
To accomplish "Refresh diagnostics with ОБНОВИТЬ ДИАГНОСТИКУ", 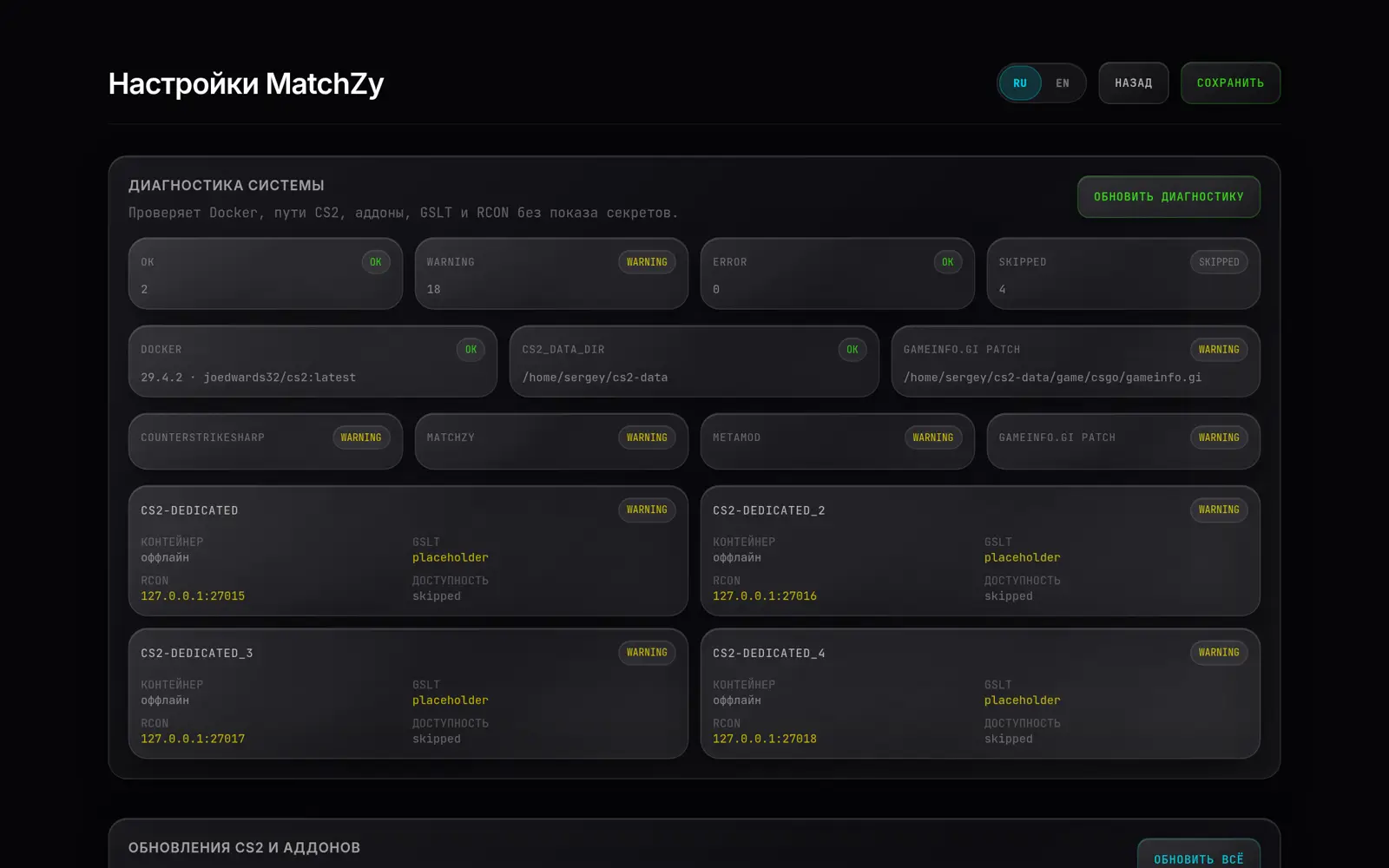I will [x=1168, y=197].
